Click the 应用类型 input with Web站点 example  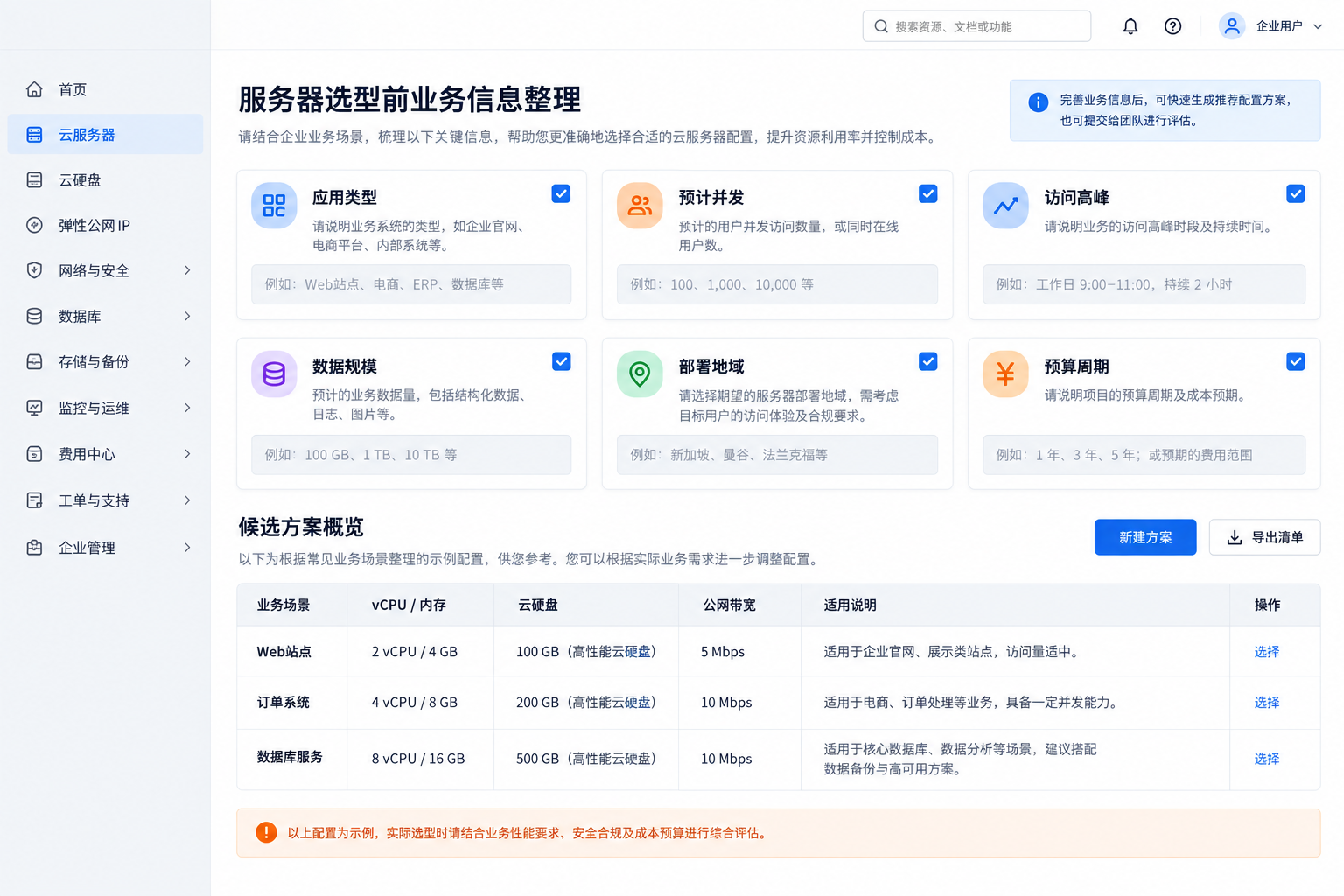(x=411, y=284)
